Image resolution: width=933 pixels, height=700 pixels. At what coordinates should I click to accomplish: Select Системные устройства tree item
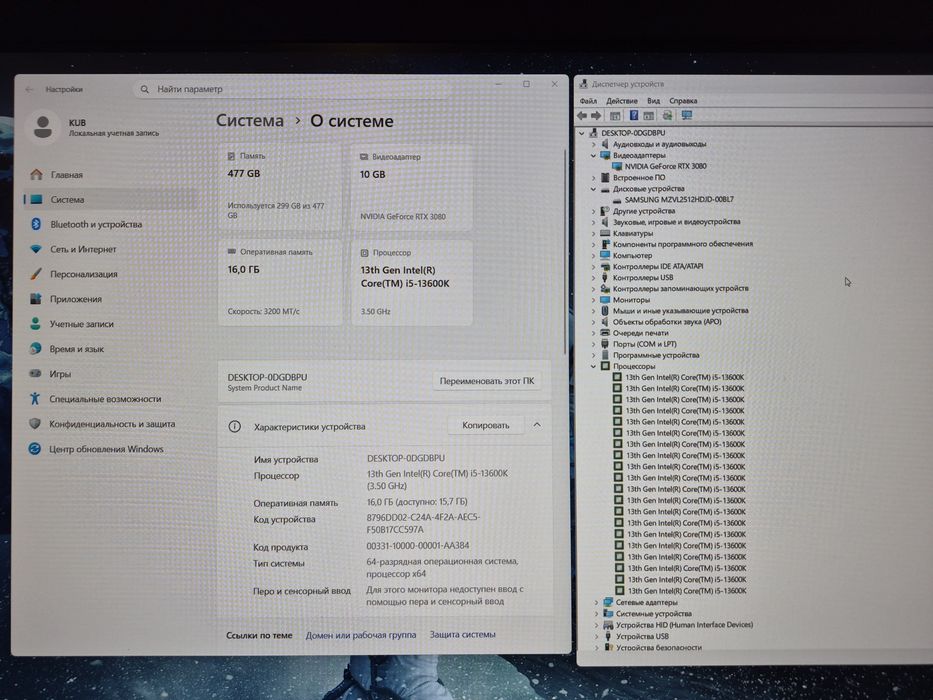tap(653, 614)
